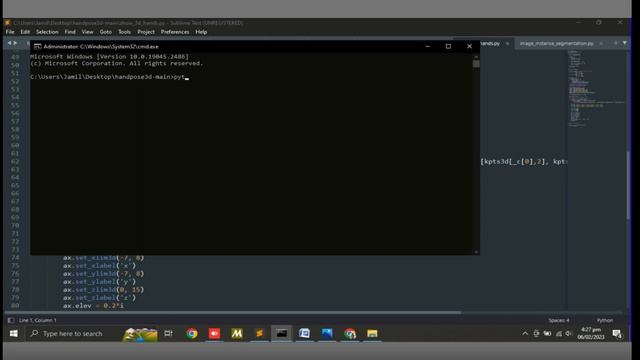Open the Preferences menu
Screen dimensions: 640x360
pyautogui.click(x=175, y=32)
